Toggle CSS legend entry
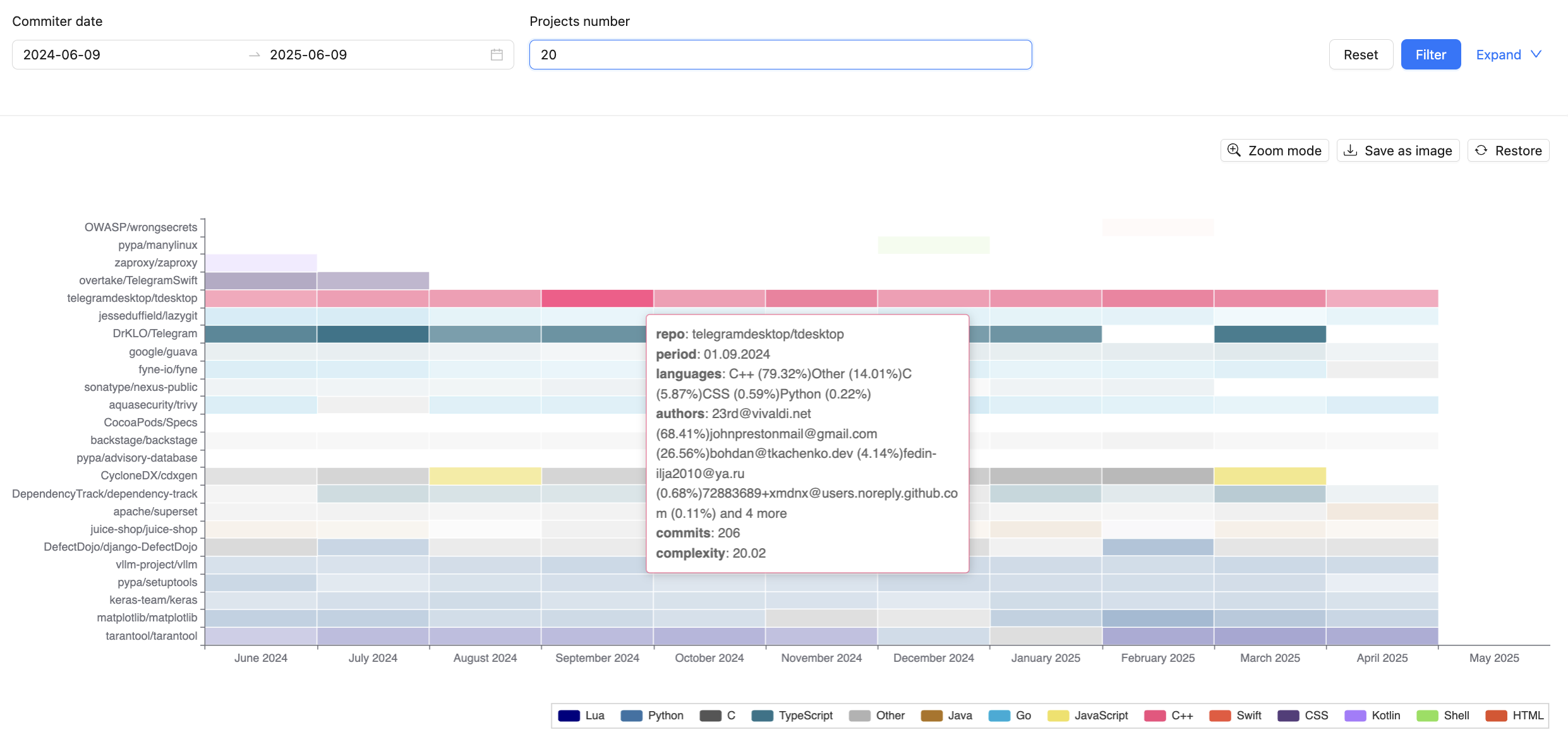The image size is (1568, 749). [x=1303, y=716]
